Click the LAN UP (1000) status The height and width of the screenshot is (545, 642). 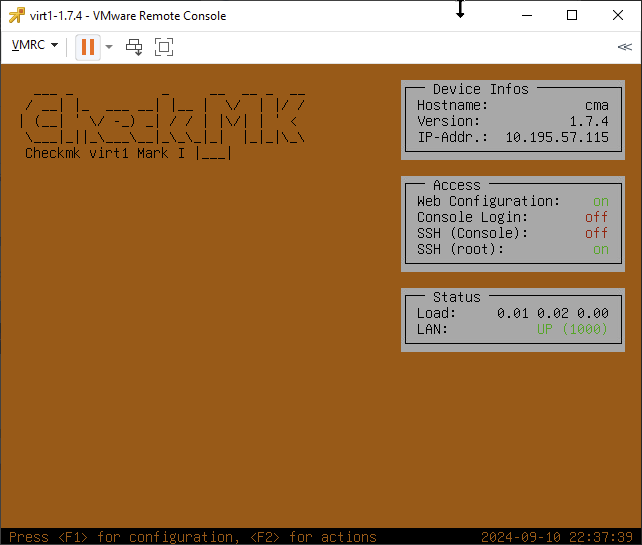coord(572,329)
